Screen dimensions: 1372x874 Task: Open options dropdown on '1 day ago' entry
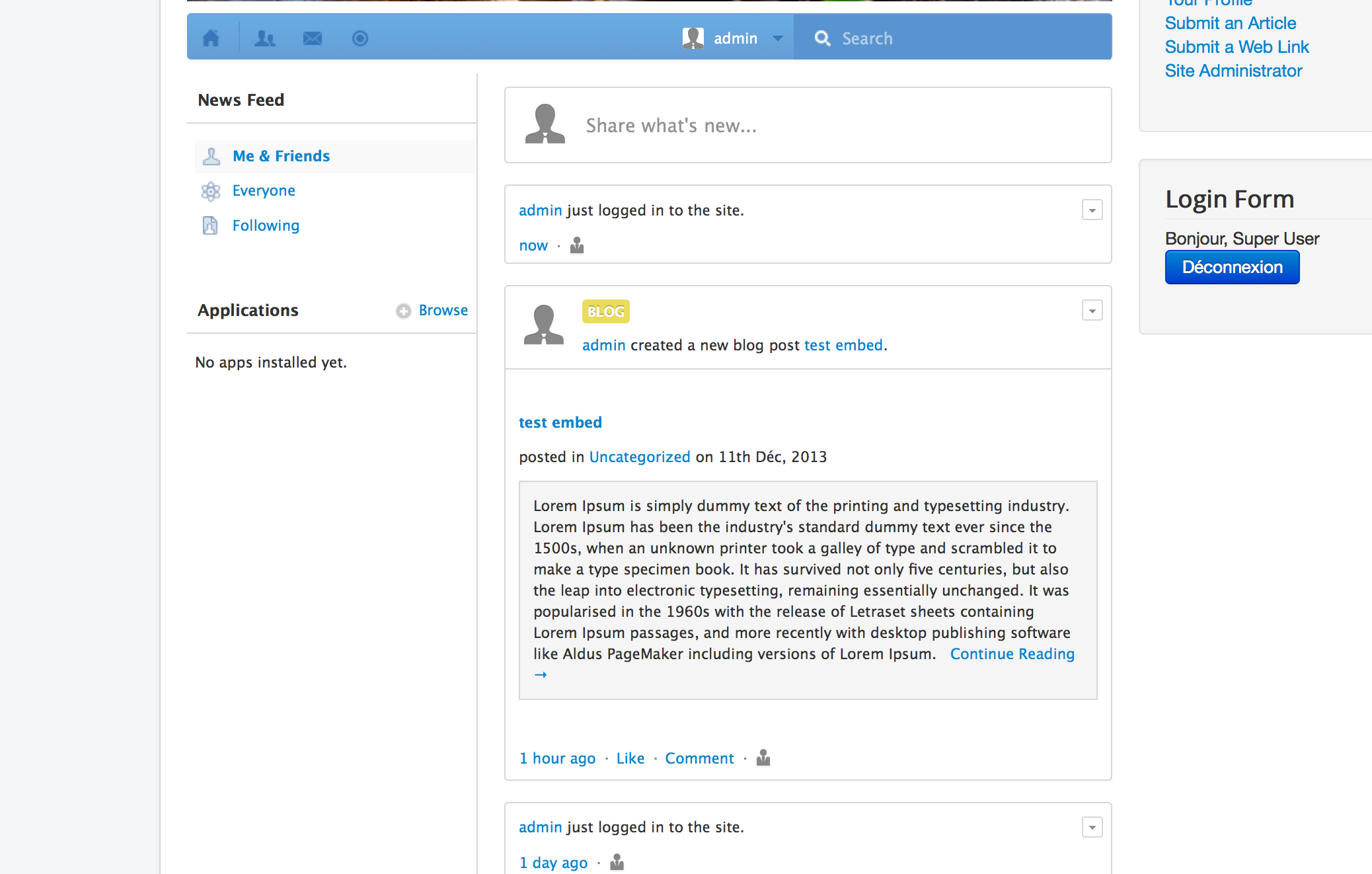click(x=1092, y=827)
